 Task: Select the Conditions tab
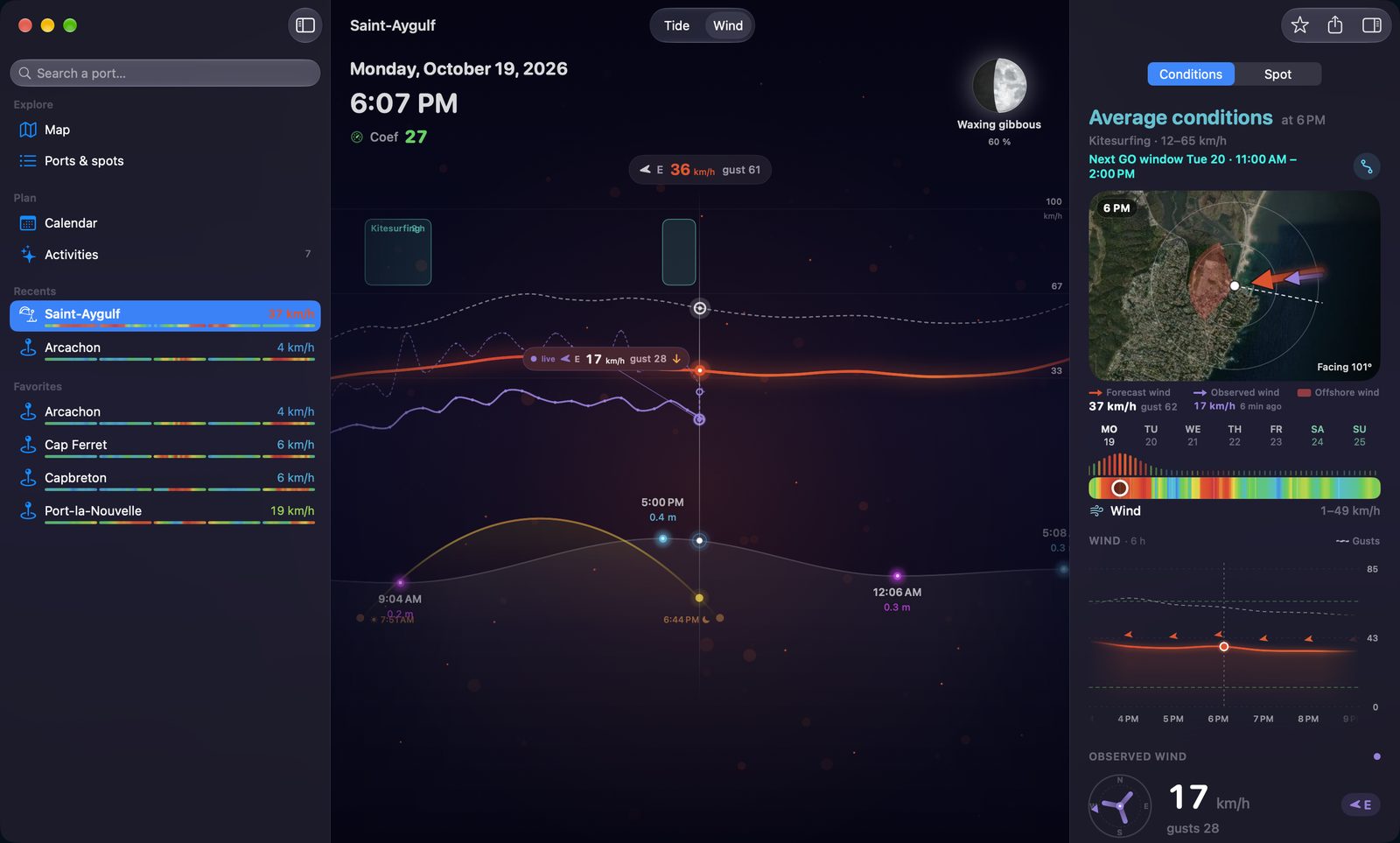[x=1190, y=74]
